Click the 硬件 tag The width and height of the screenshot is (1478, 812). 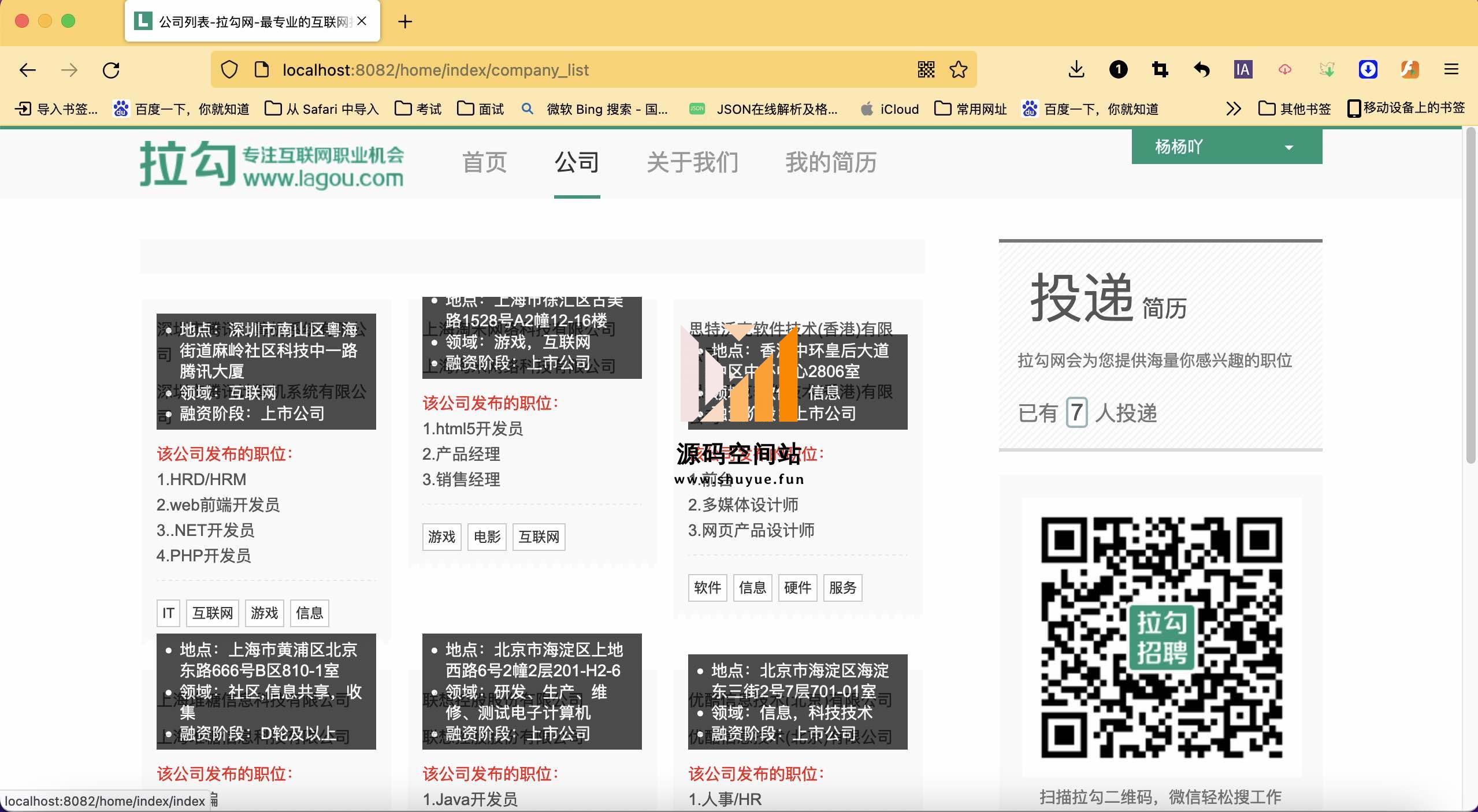point(797,587)
